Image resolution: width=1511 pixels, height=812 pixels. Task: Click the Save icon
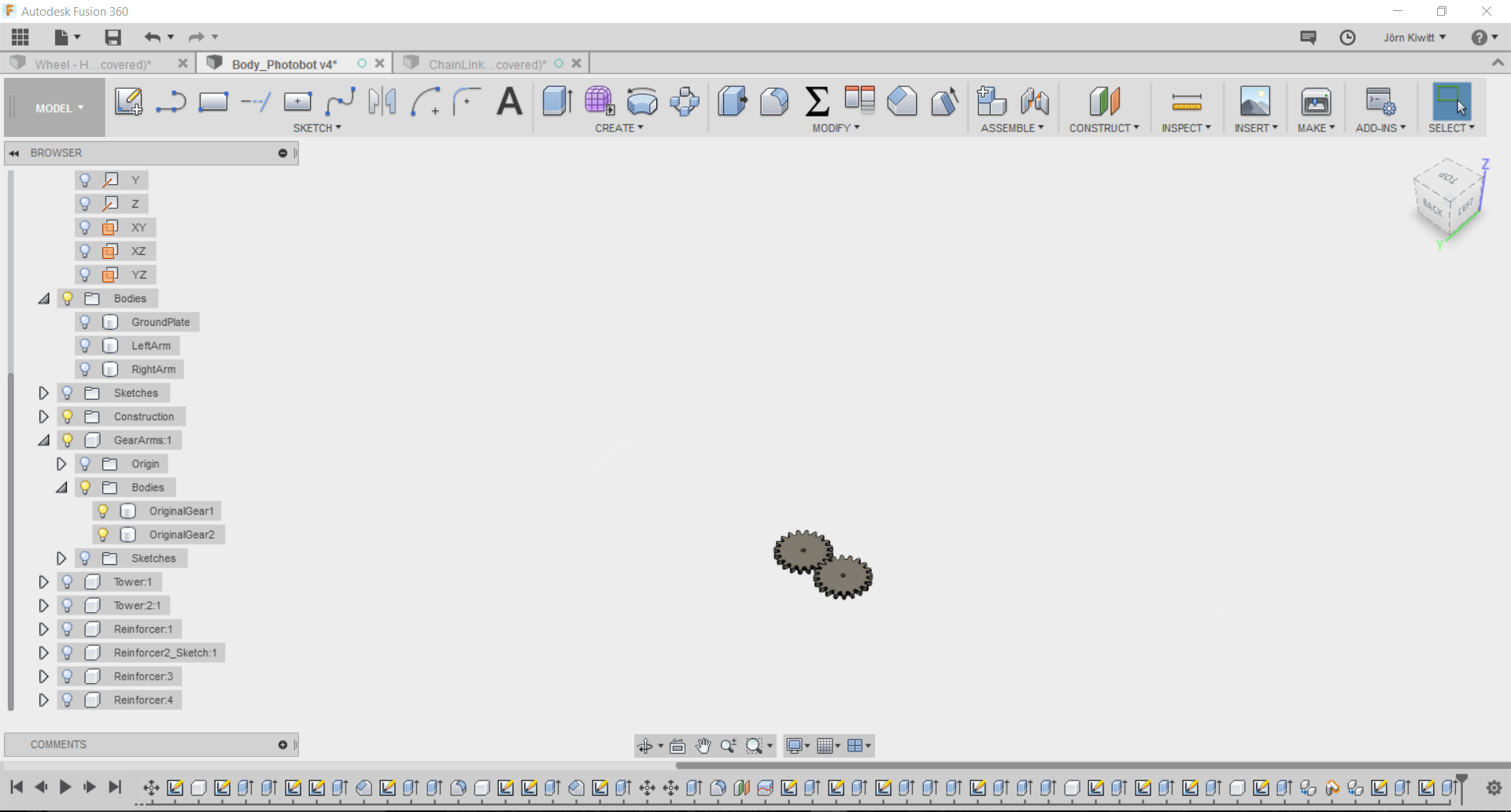pyautogui.click(x=113, y=37)
